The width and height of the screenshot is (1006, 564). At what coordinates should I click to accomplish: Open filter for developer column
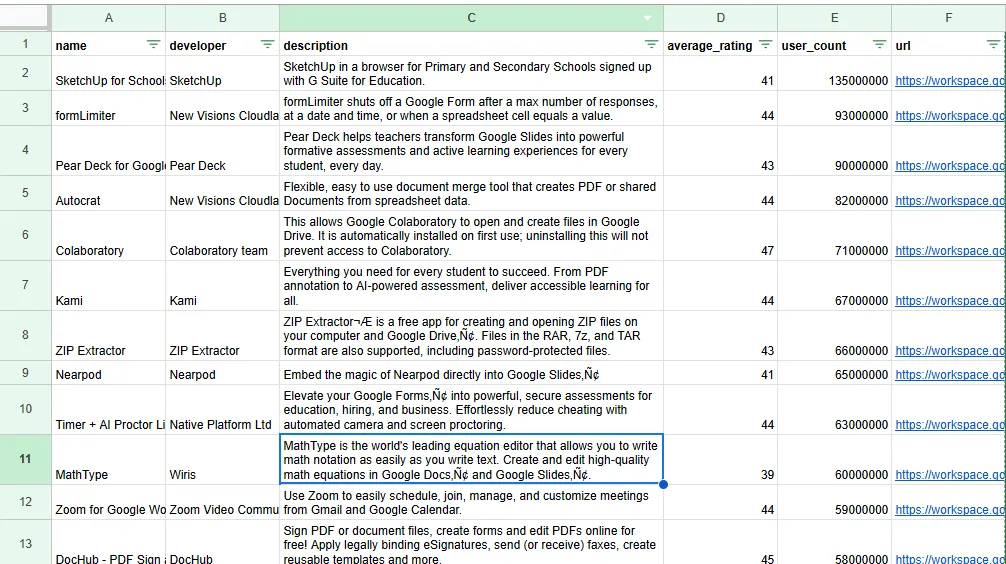267,44
